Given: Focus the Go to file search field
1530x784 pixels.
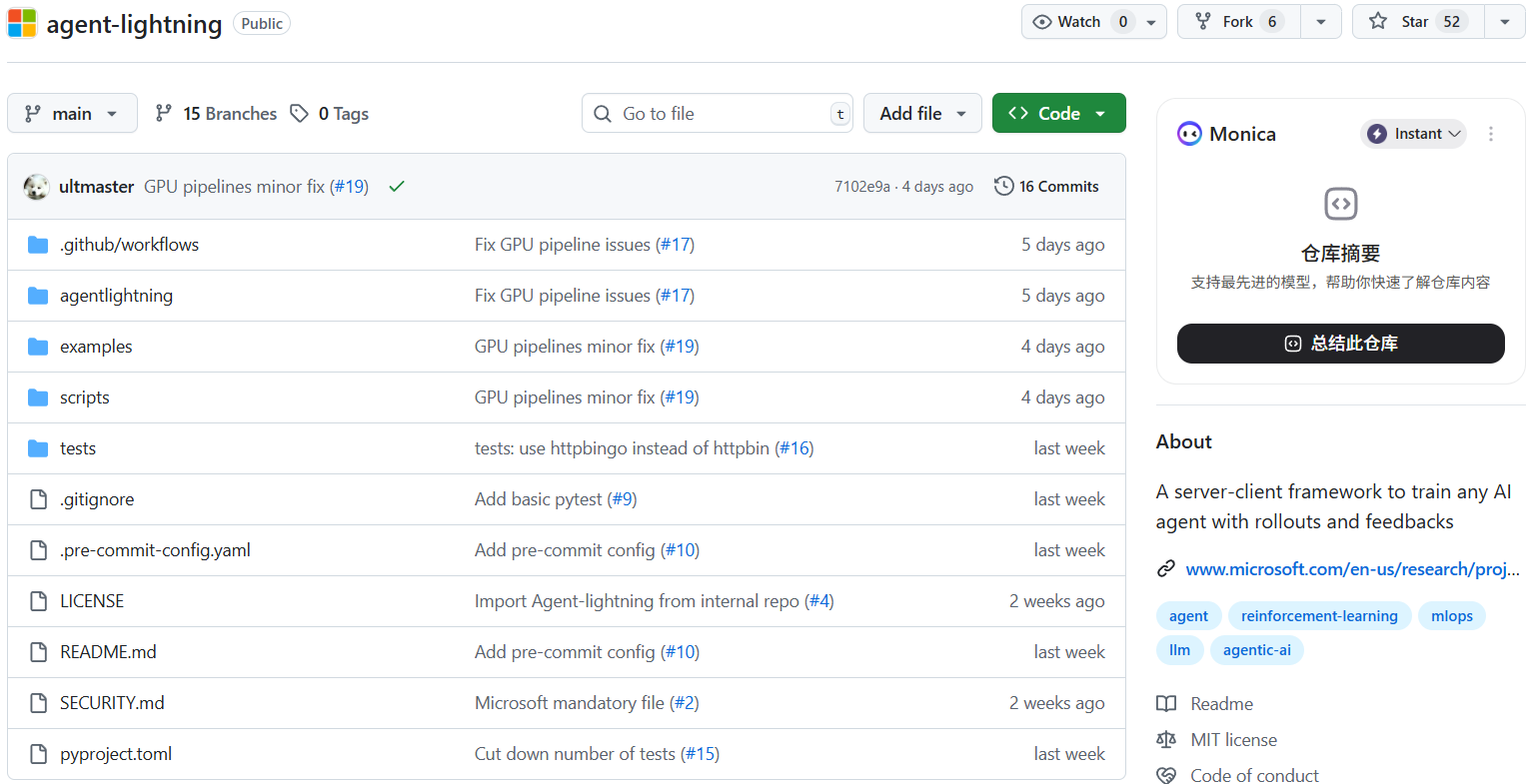Looking at the screenshot, I should 718,114.
